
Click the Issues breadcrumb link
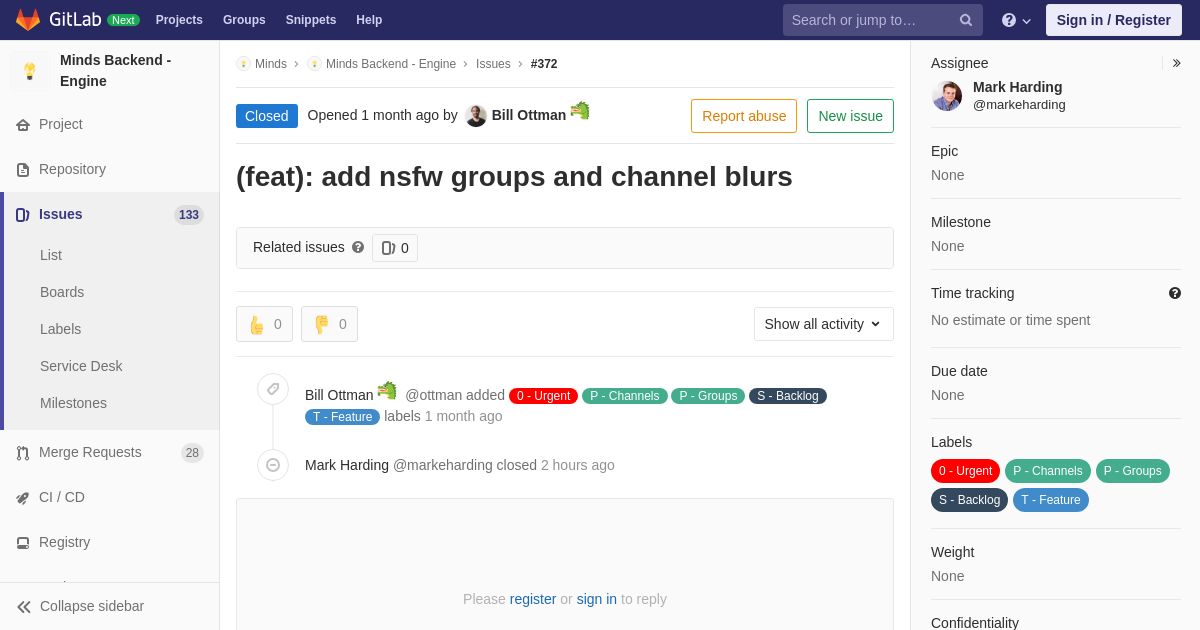[x=493, y=64]
